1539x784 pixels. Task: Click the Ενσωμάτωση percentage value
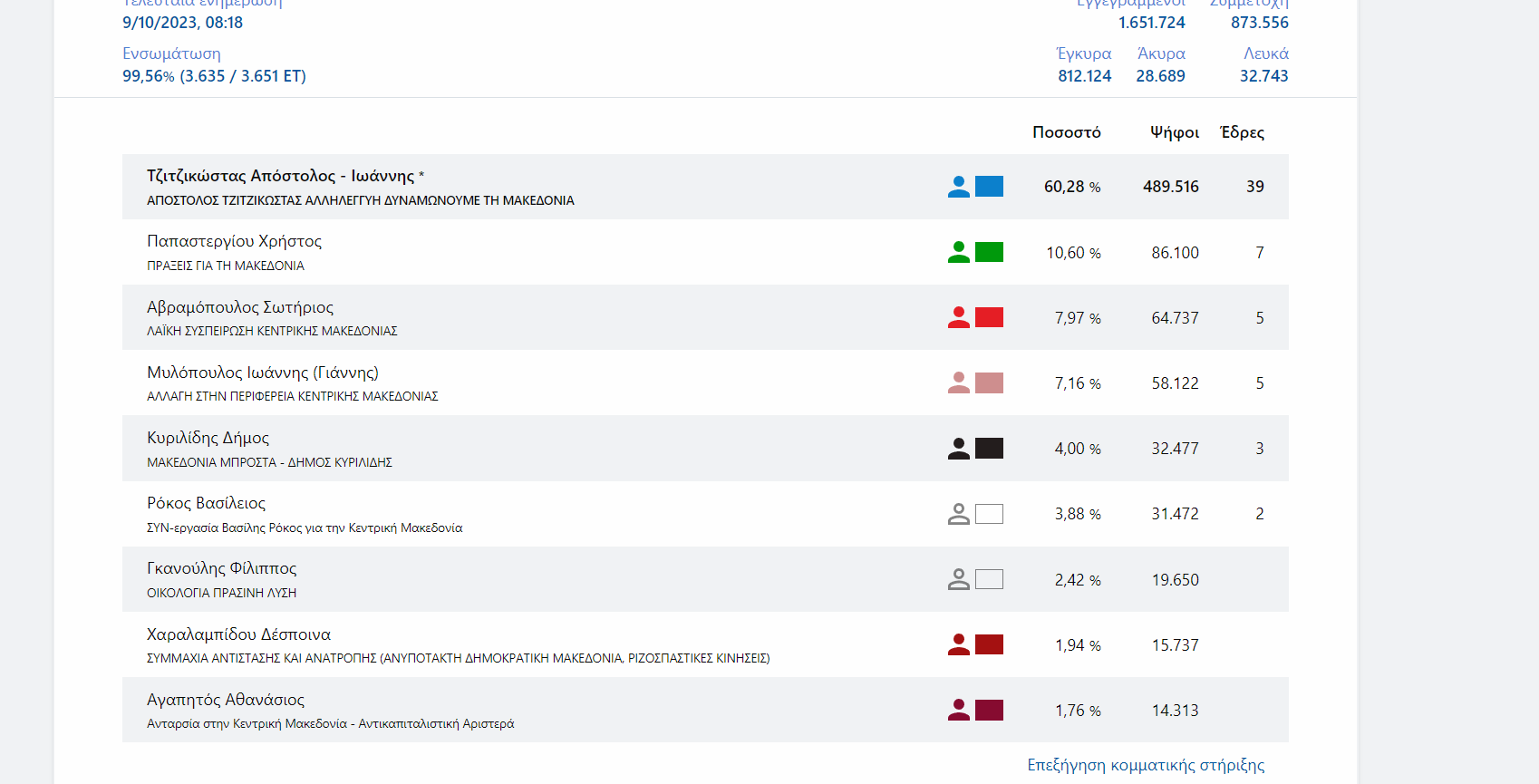pos(214,76)
